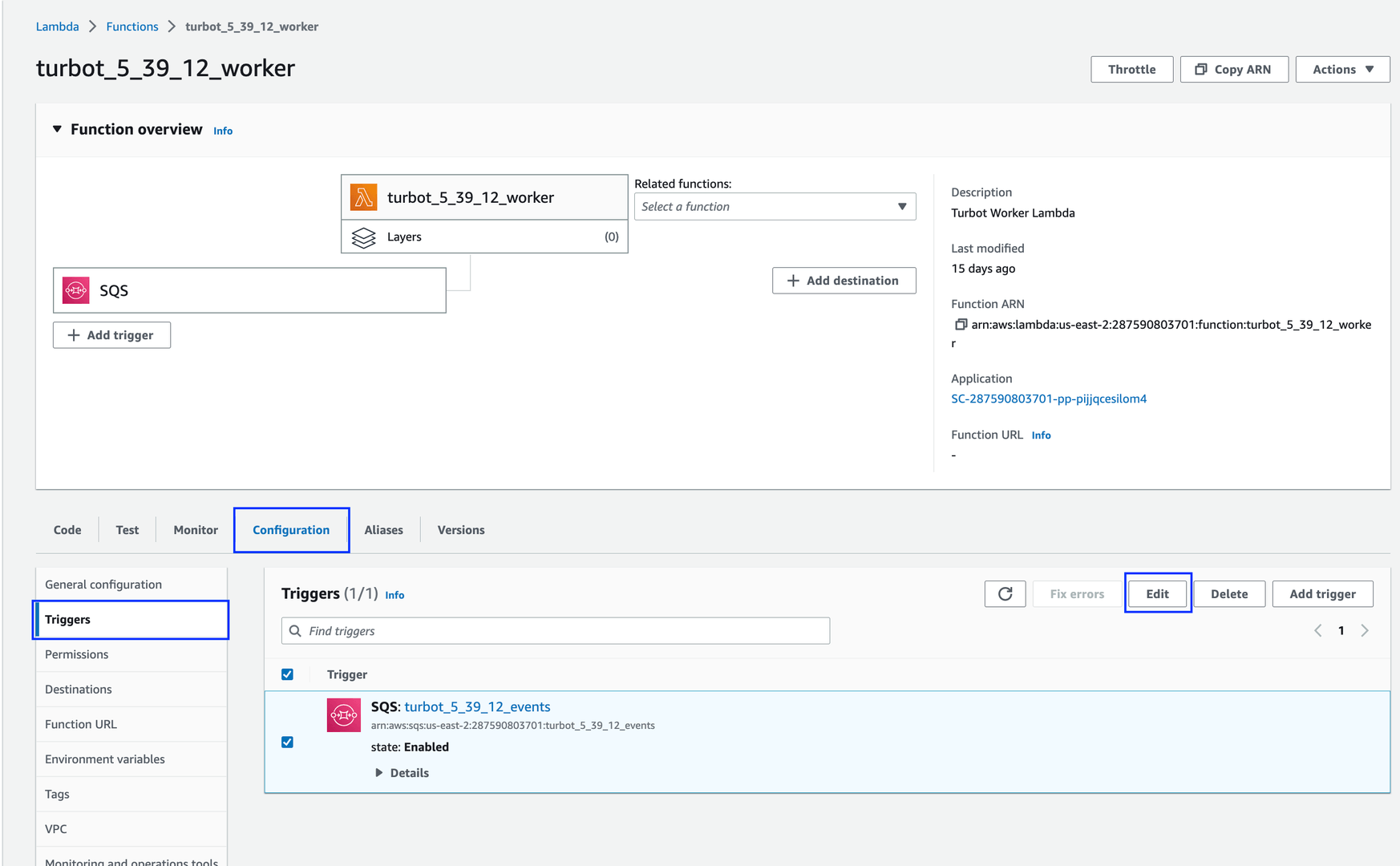Click the orange Lambda function icon
This screenshot has width=1400, height=866.
[363, 197]
